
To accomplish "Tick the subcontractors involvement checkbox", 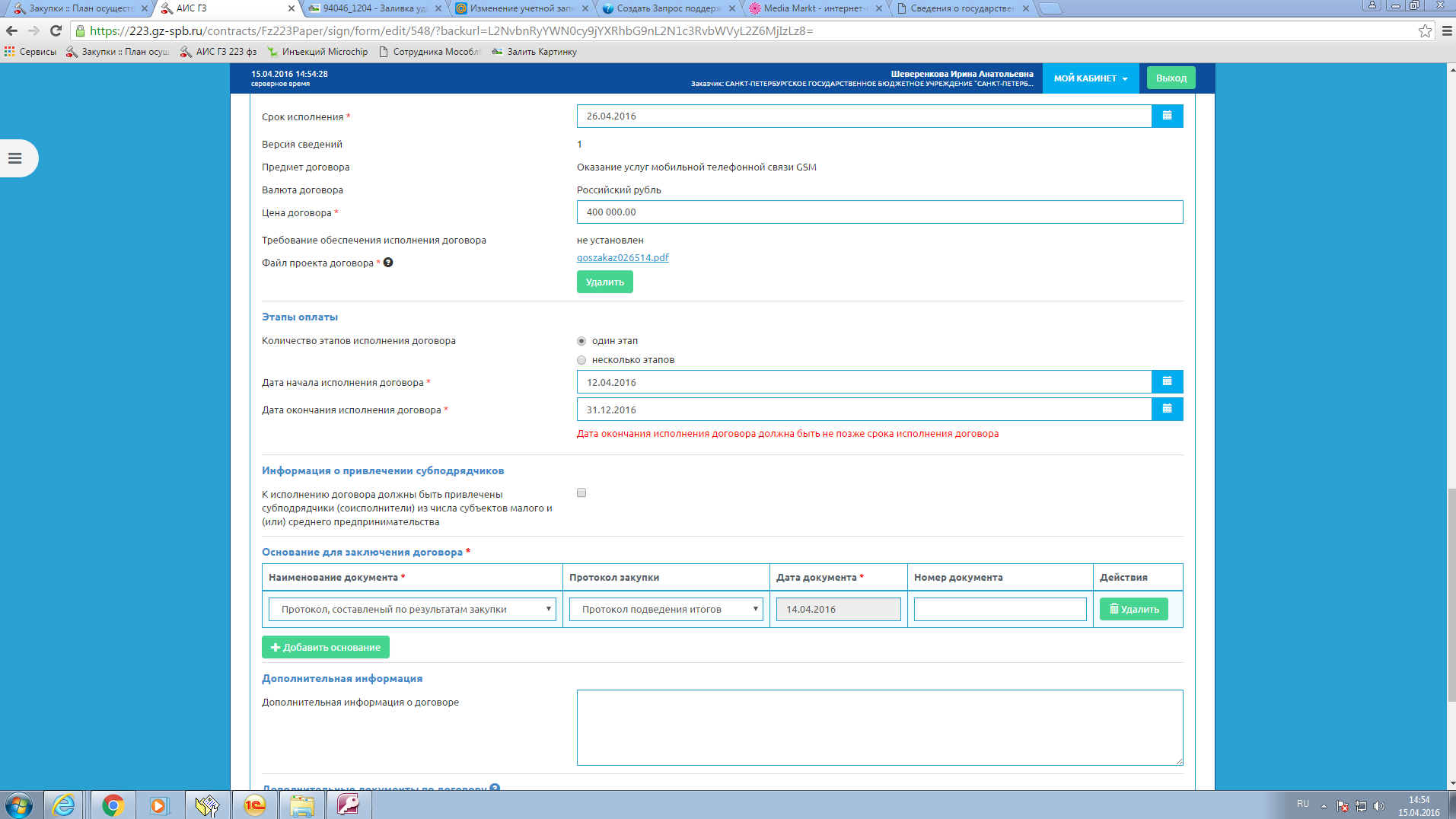I will pyautogui.click(x=581, y=492).
